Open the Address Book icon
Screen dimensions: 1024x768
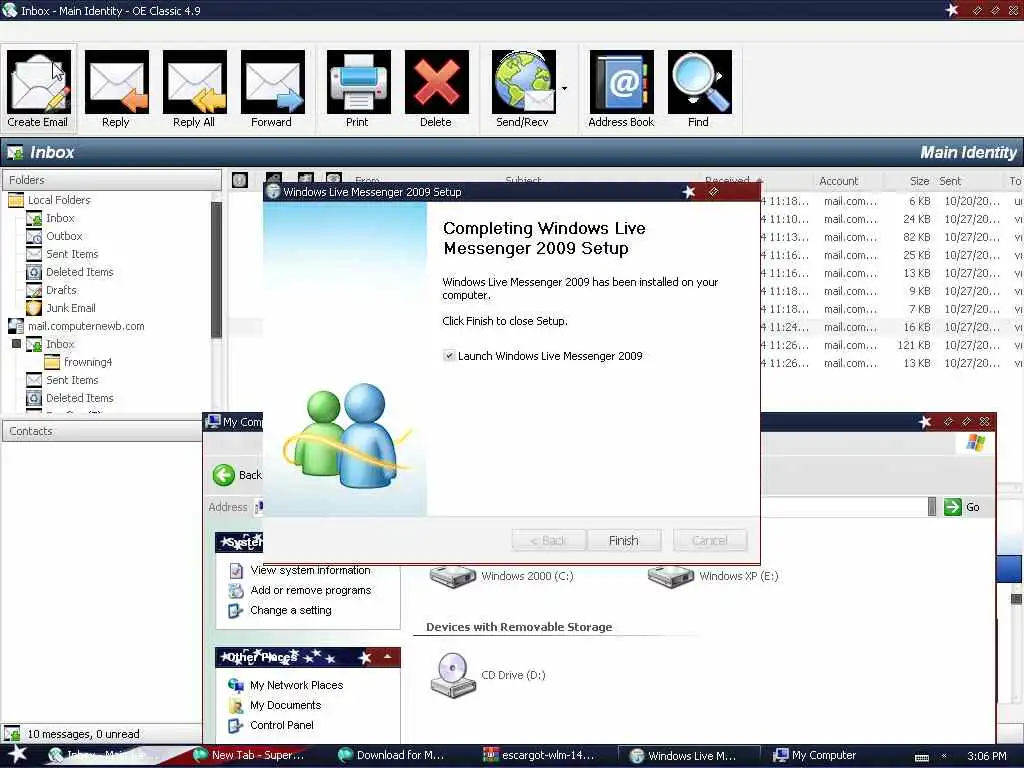(x=621, y=82)
